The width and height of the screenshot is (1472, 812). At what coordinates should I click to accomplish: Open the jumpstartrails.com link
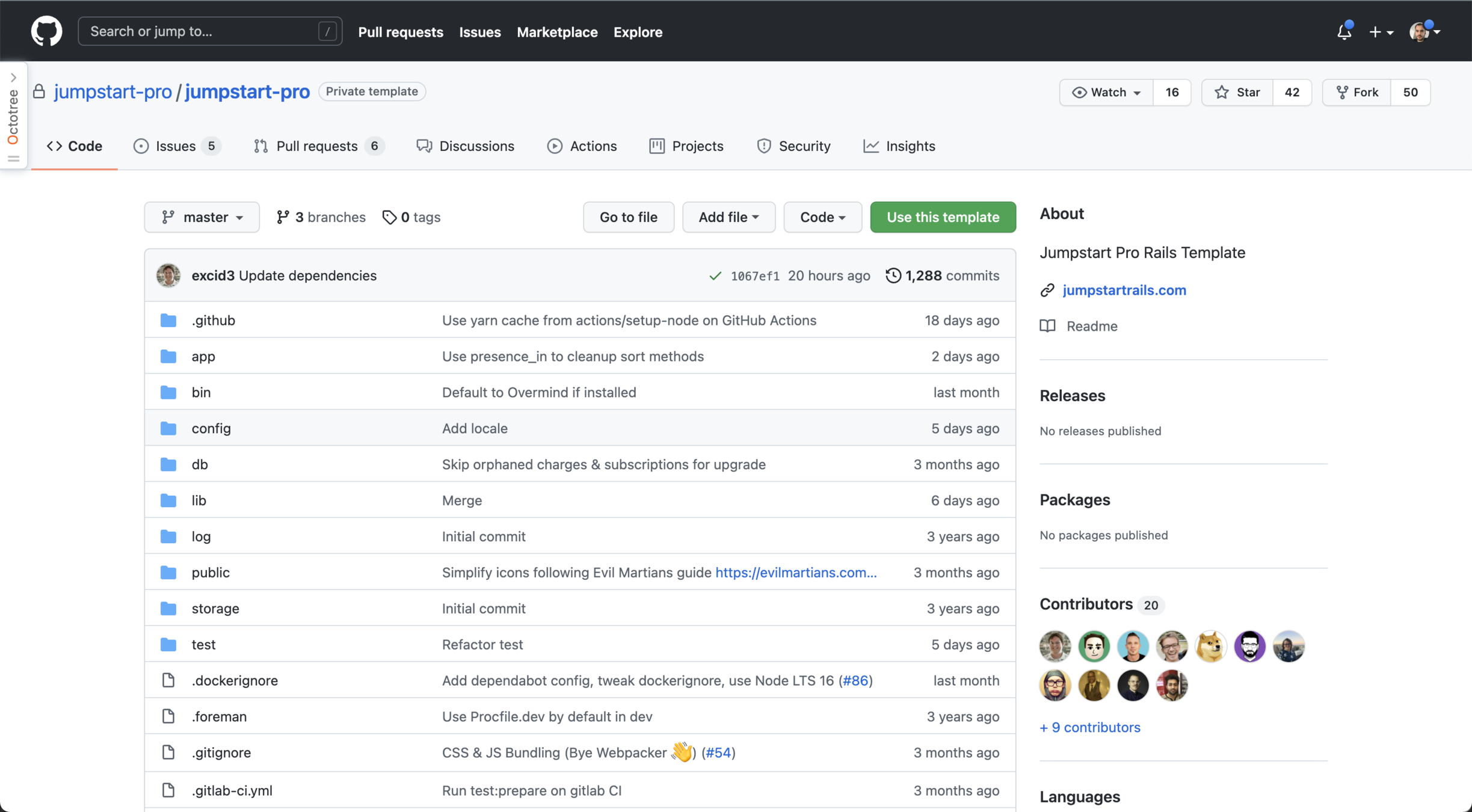[x=1124, y=290]
